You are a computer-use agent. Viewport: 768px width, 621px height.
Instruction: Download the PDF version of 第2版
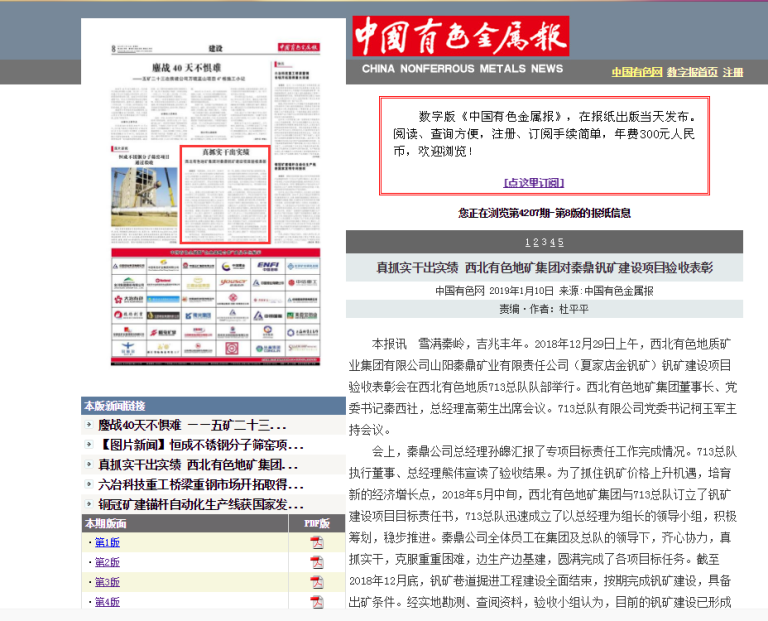[x=317, y=562]
